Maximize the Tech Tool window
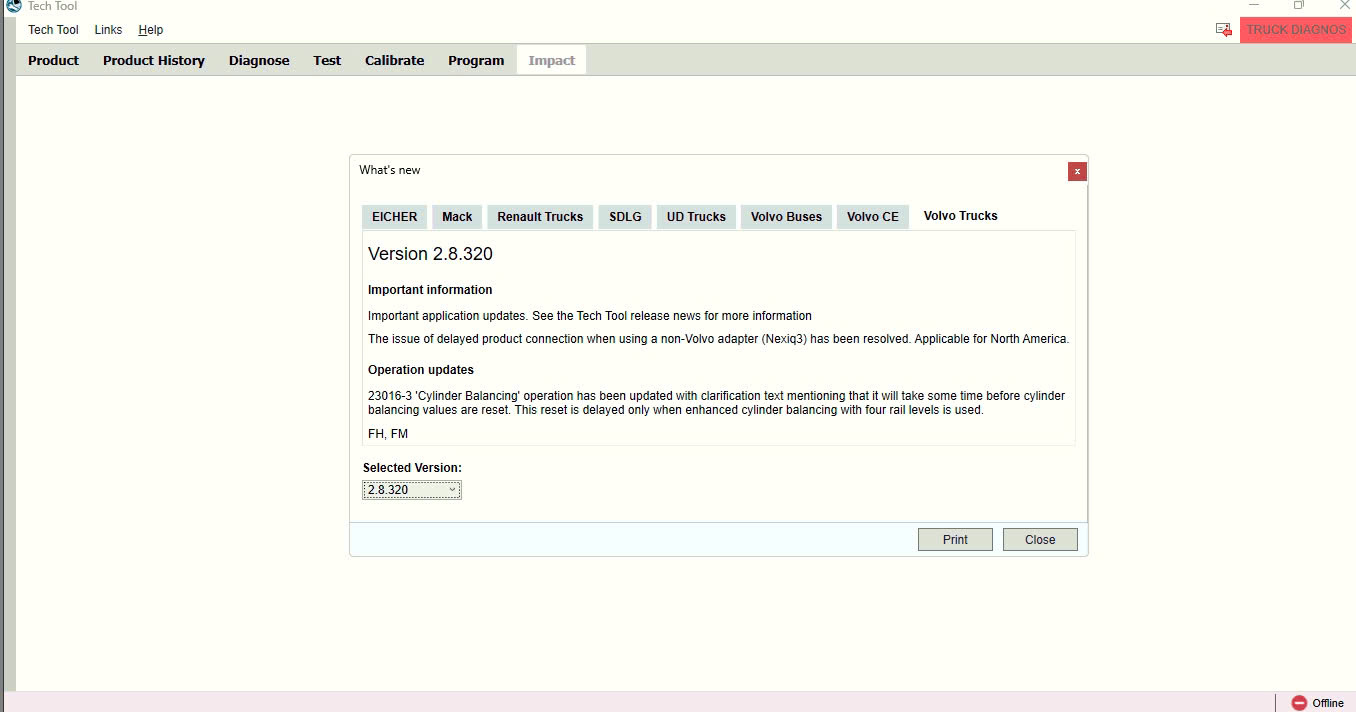The width and height of the screenshot is (1356, 712). [x=1299, y=5]
